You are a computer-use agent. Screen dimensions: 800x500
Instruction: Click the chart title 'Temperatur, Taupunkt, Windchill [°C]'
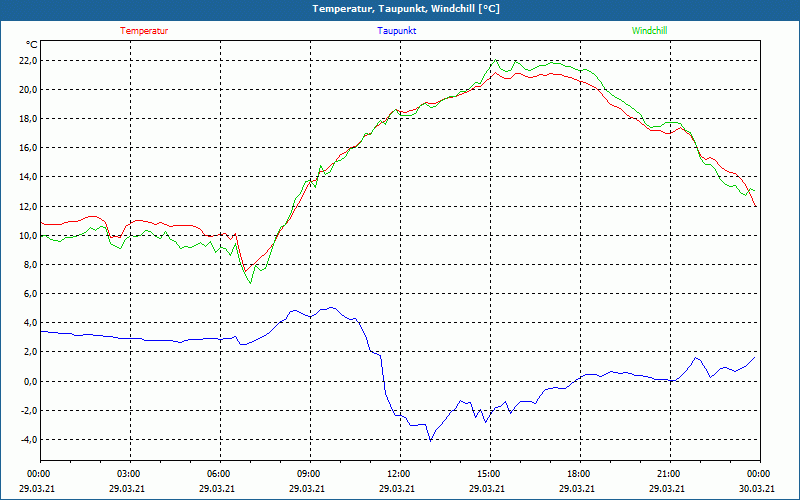[x=406, y=9]
